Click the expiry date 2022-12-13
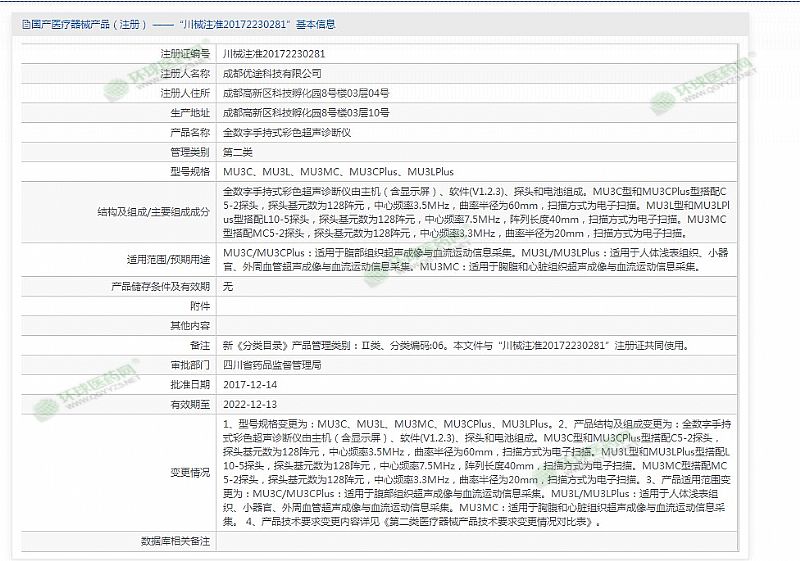This screenshot has height=561, width=800. [250, 405]
